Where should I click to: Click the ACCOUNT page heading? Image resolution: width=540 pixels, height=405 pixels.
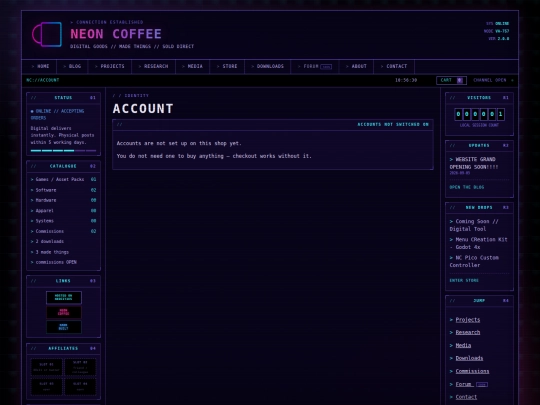(143, 109)
